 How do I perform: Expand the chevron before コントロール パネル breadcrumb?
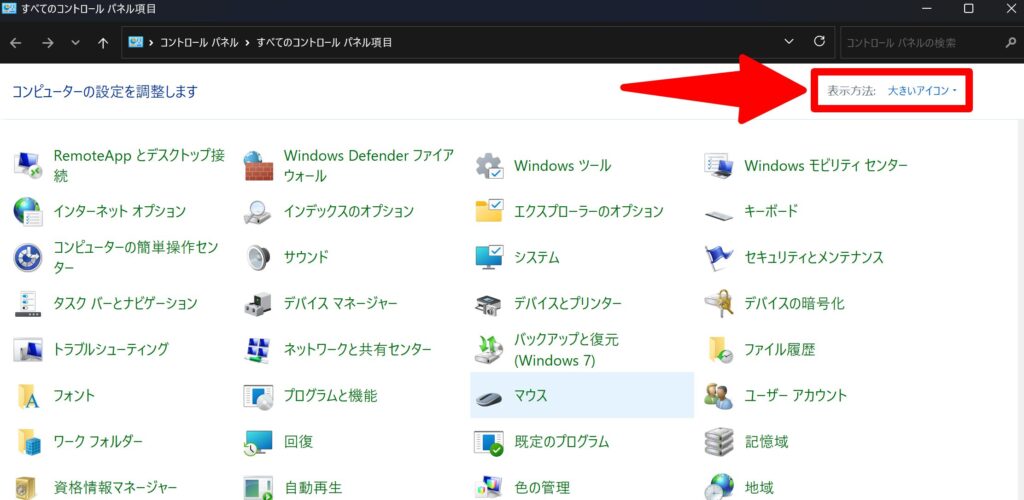[152, 43]
